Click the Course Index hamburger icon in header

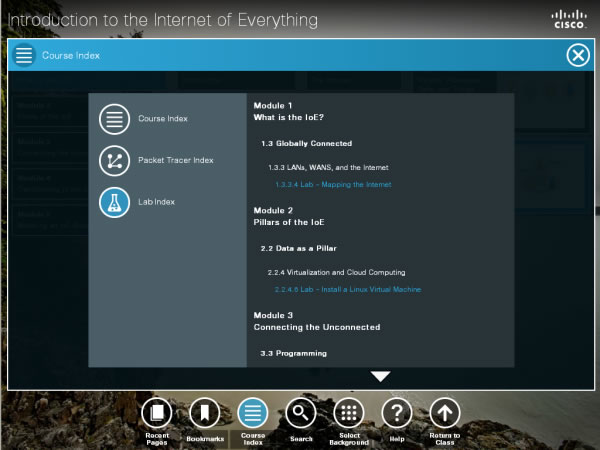(x=24, y=55)
